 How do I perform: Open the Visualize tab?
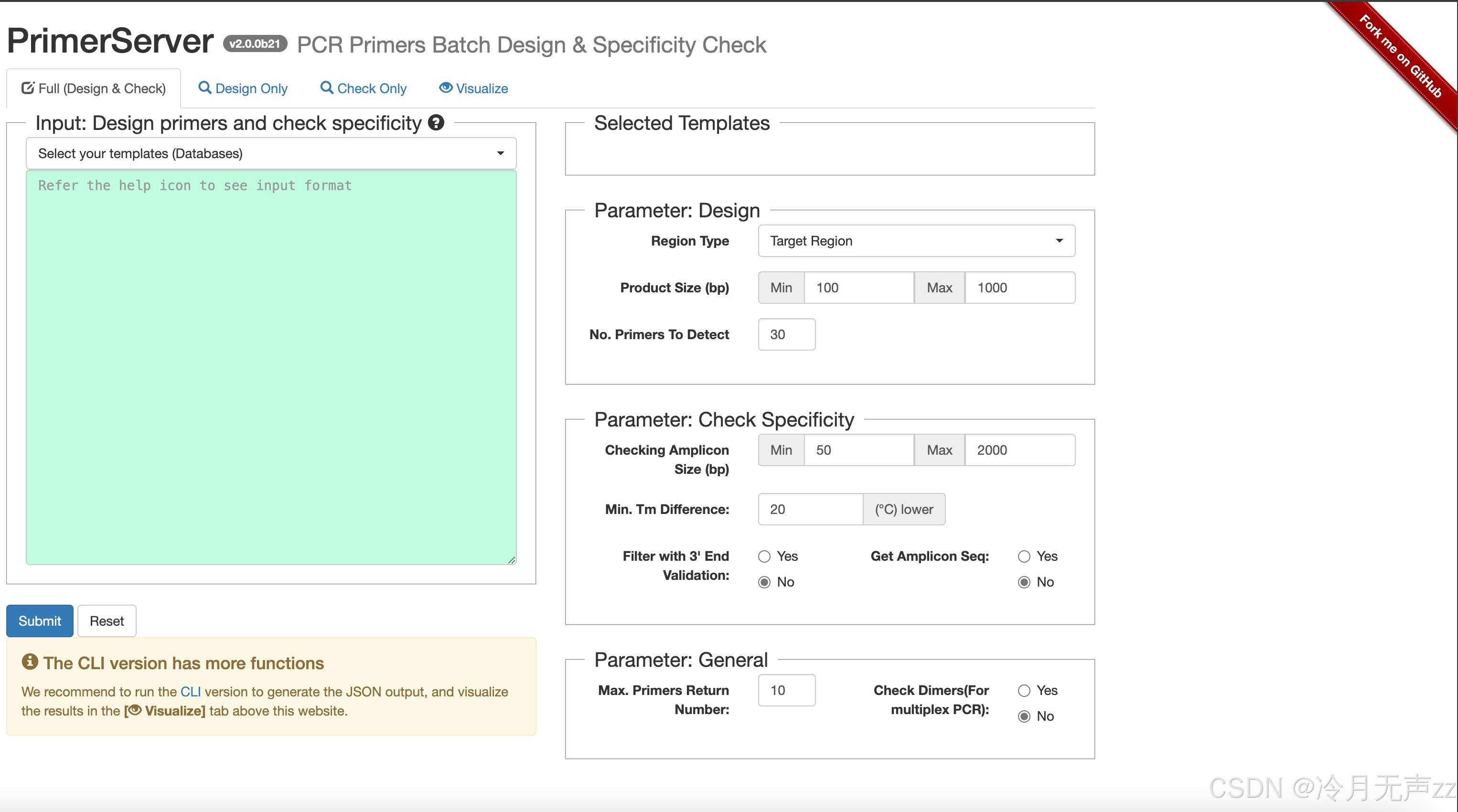[474, 88]
